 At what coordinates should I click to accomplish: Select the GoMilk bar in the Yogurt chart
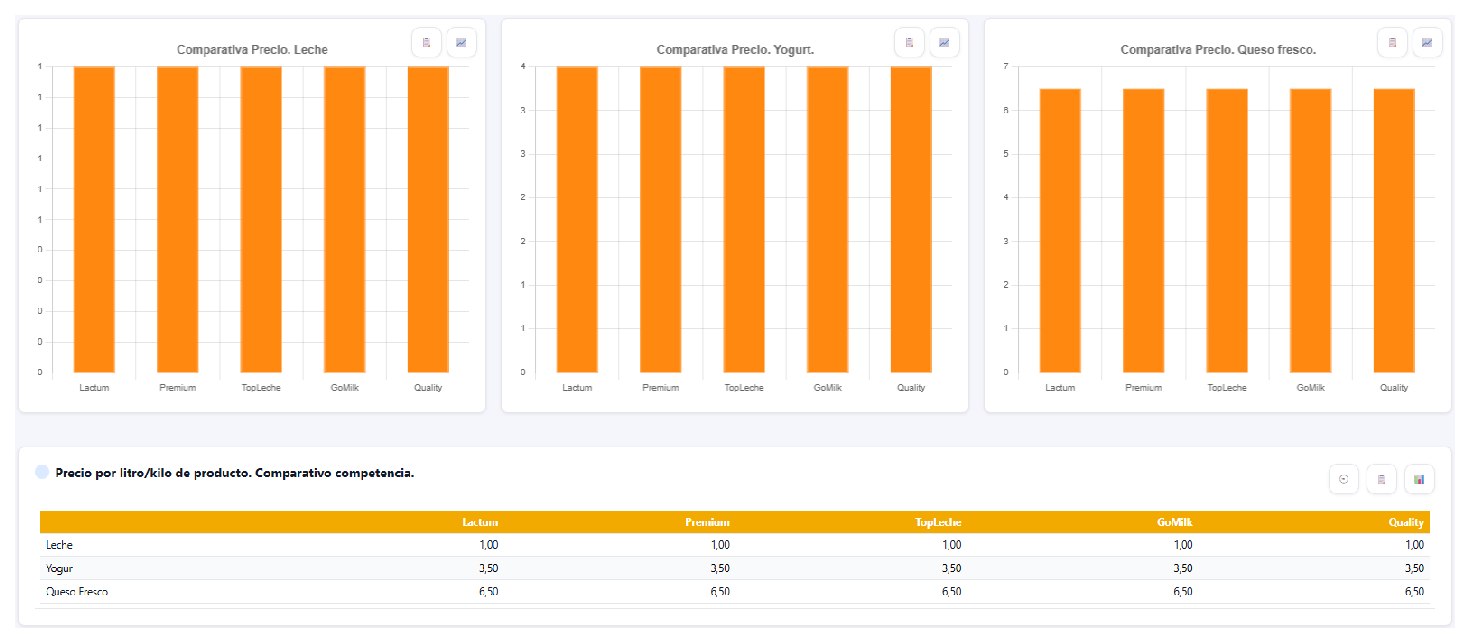click(827, 219)
